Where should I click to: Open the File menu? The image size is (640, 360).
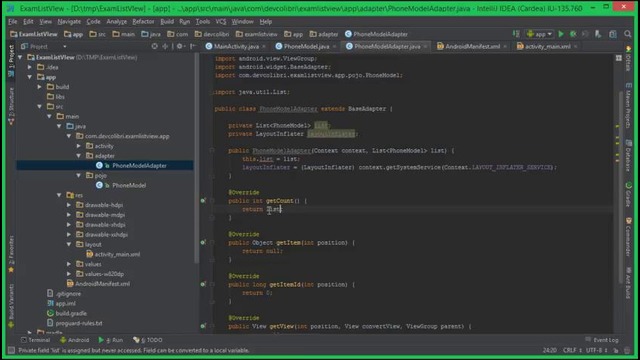tap(13, 22)
